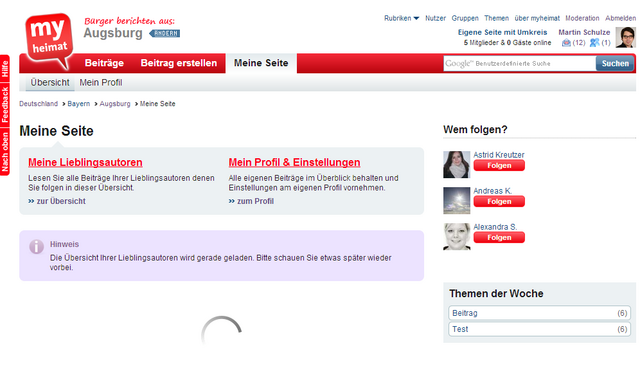Switch to the Beiträge tab

[104, 63]
